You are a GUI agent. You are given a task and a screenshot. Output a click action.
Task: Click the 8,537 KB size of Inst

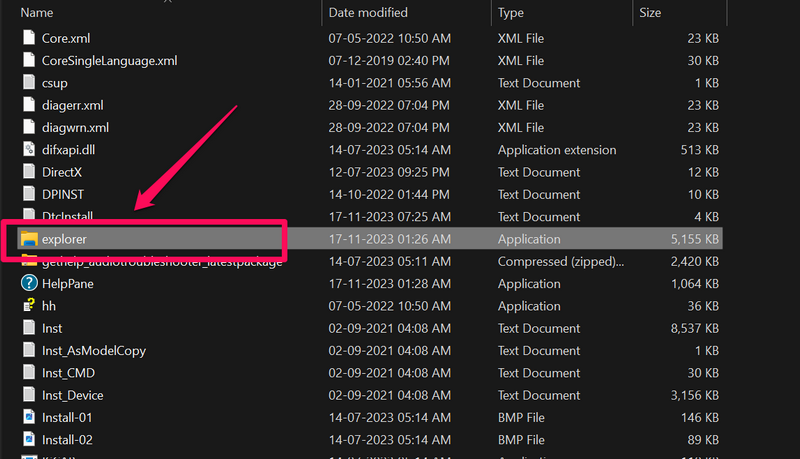(695, 328)
